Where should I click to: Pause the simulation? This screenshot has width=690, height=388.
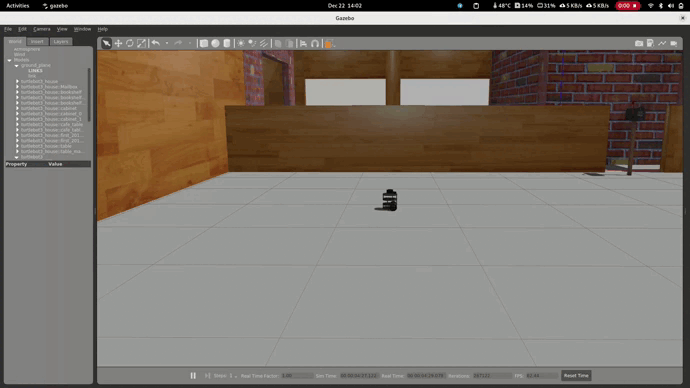coord(193,376)
